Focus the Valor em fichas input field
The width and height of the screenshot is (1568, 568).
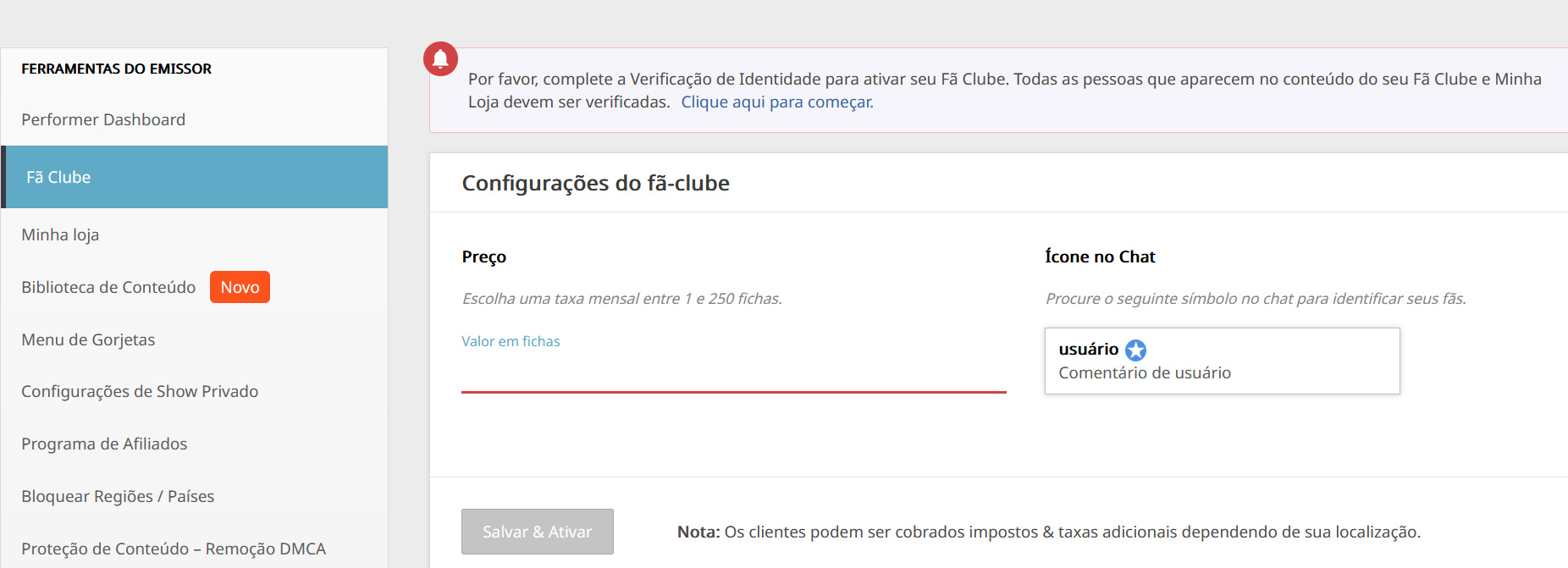[733, 373]
